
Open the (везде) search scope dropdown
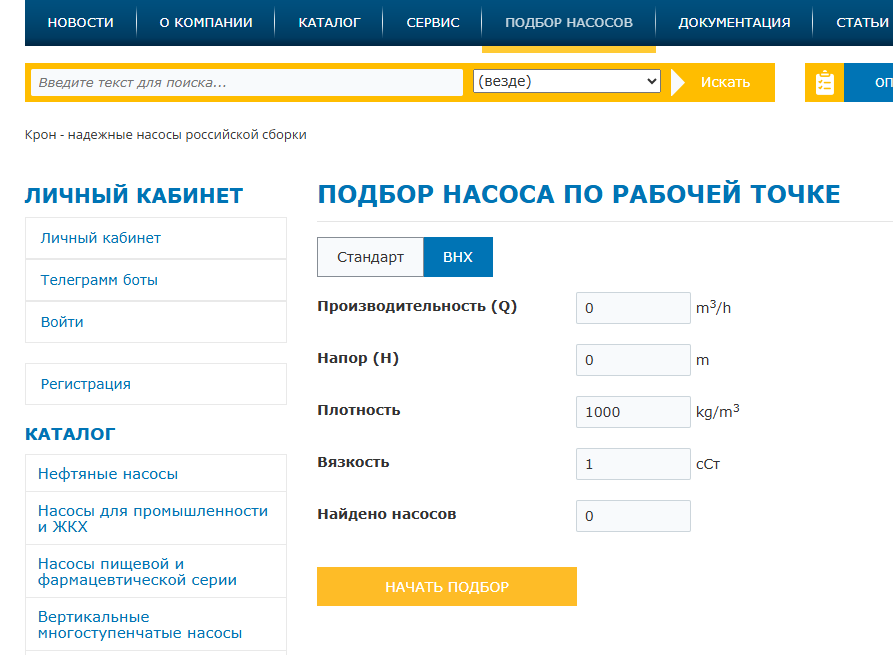567,82
